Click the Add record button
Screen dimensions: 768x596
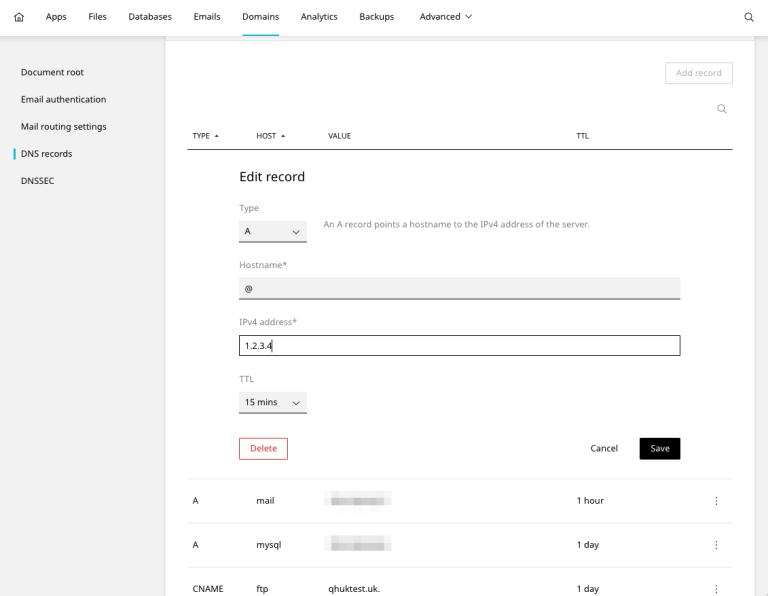coord(698,73)
